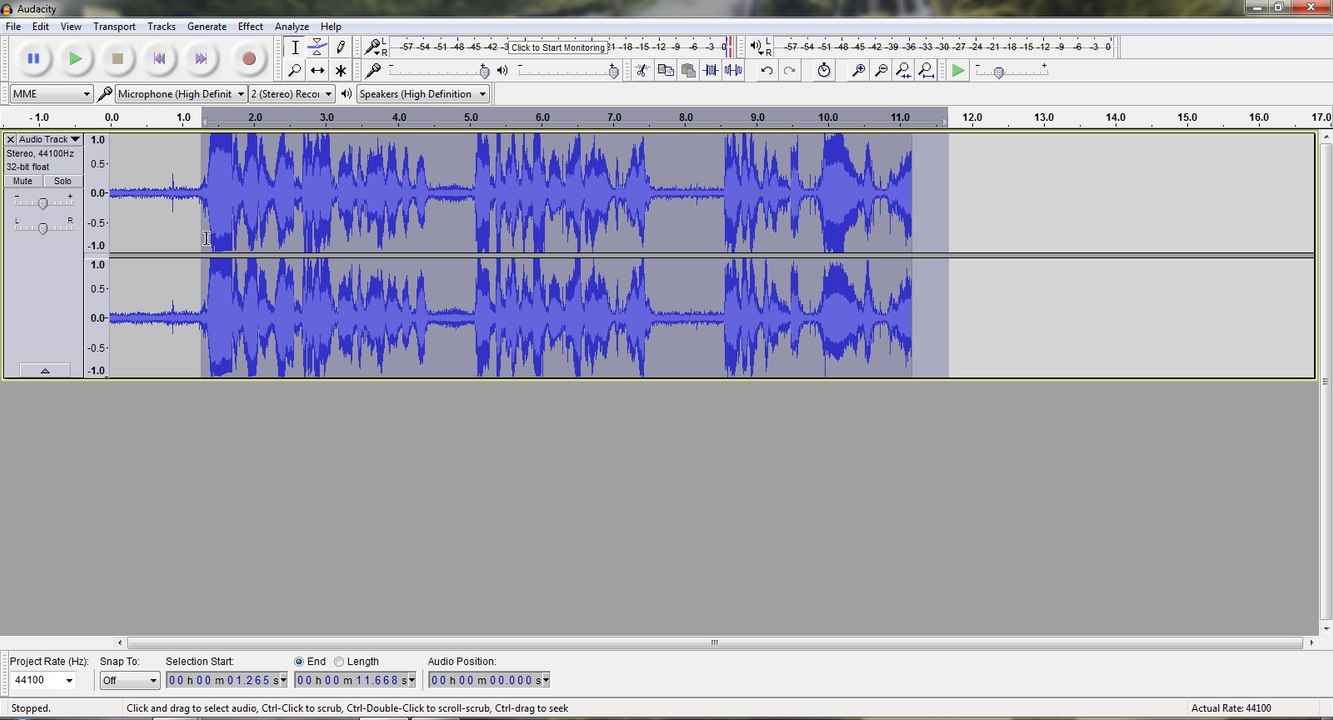Adjust the track gain slider
The width and height of the screenshot is (1333, 720).
pyautogui.click(x=42, y=203)
